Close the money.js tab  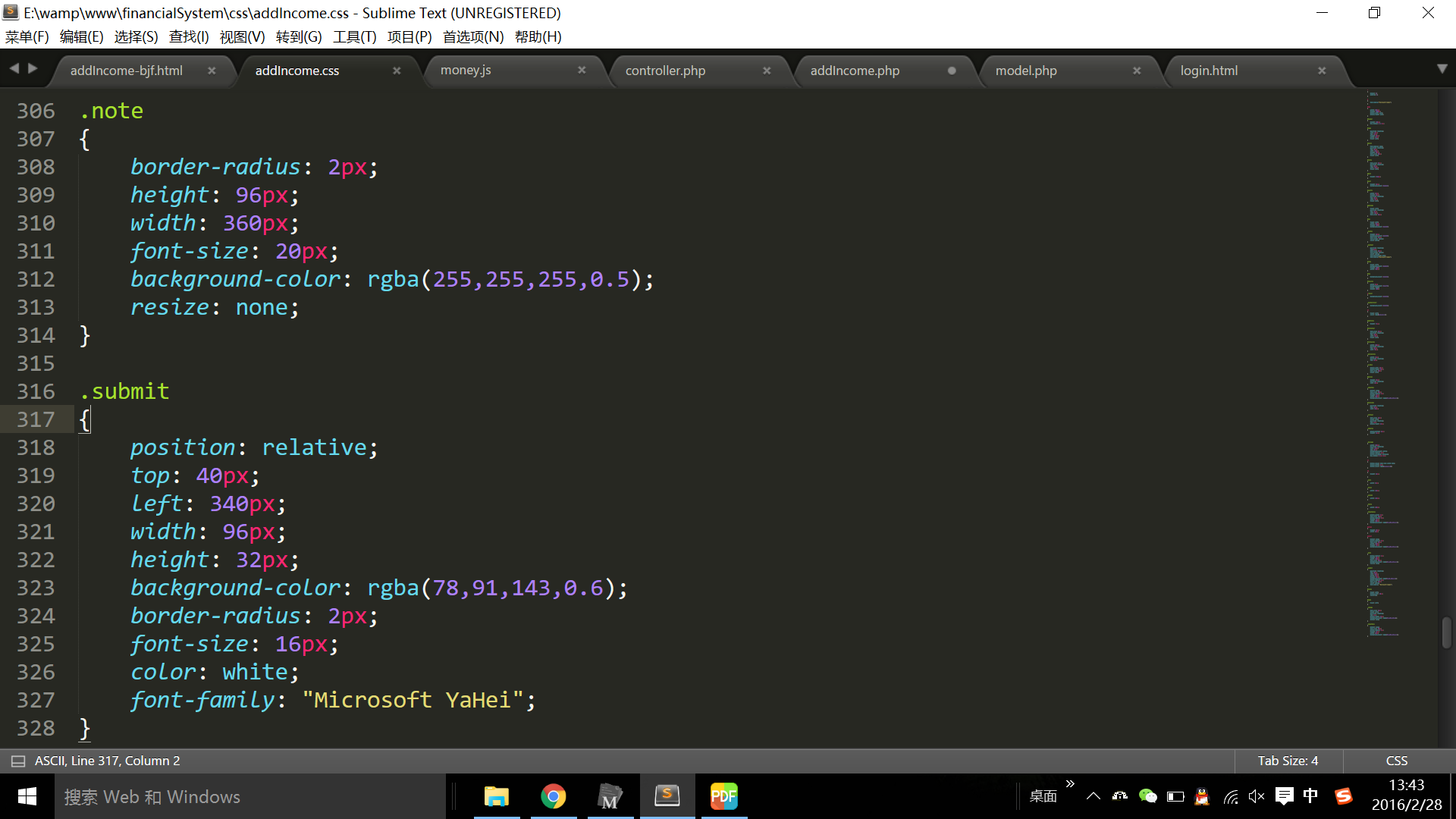[582, 70]
